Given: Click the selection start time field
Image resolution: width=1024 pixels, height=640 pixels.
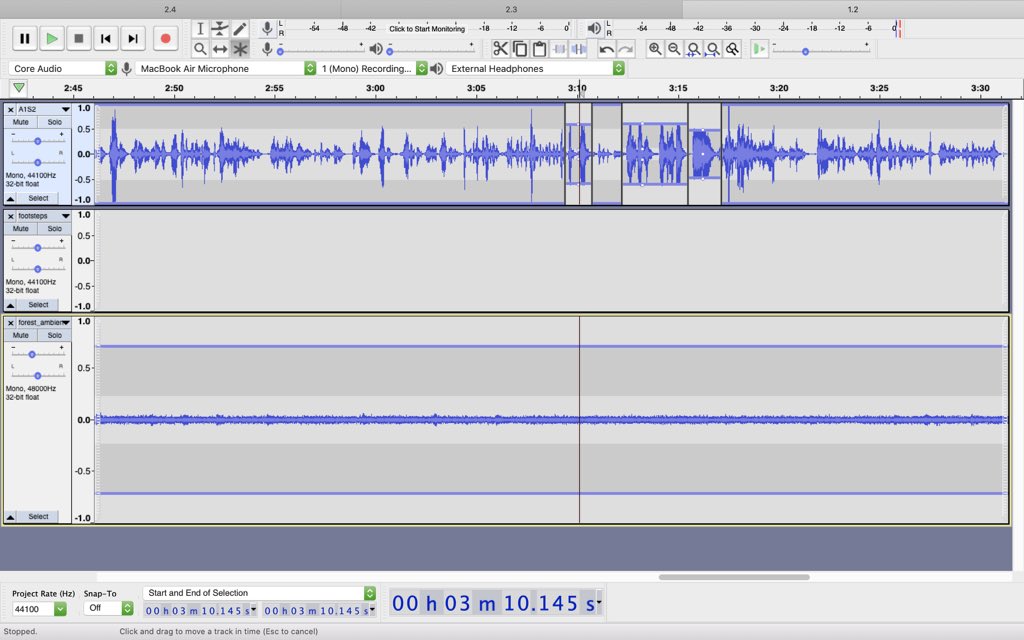Looking at the screenshot, I should (x=199, y=611).
